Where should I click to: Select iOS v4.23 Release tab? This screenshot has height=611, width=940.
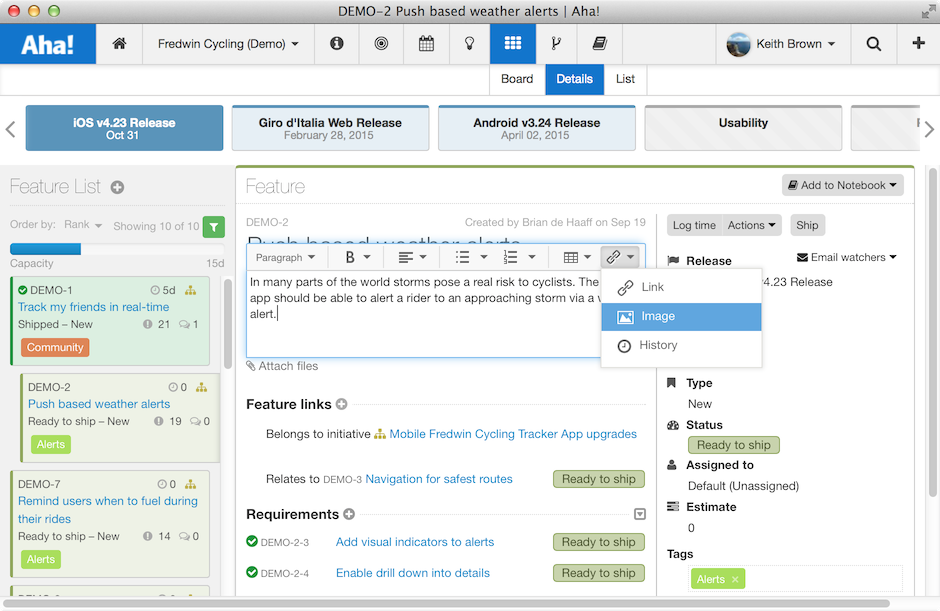coord(124,128)
